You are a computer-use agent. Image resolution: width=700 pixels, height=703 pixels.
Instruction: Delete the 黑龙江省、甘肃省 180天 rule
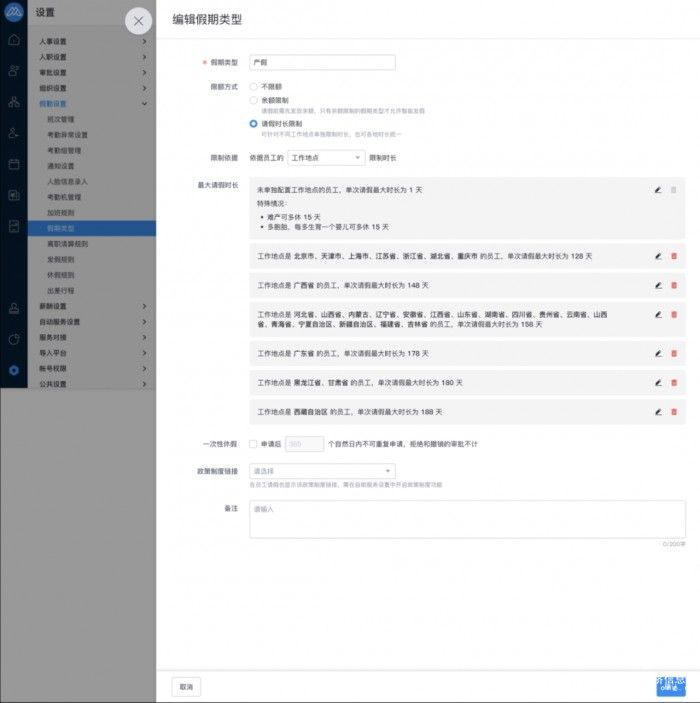[x=673, y=382]
